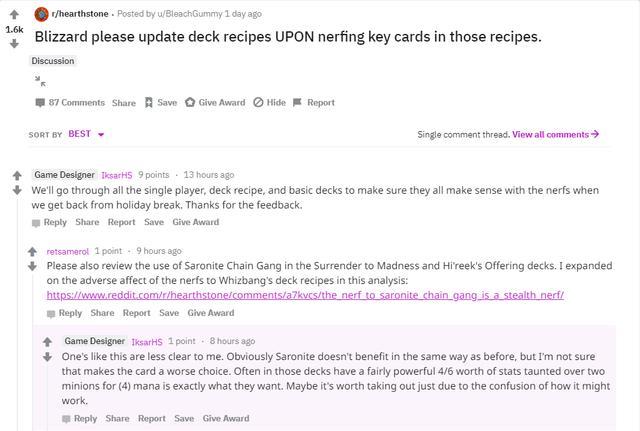This screenshot has width=640, height=431.
Task: Downvote the main post
Action: [x=14, y=43]
